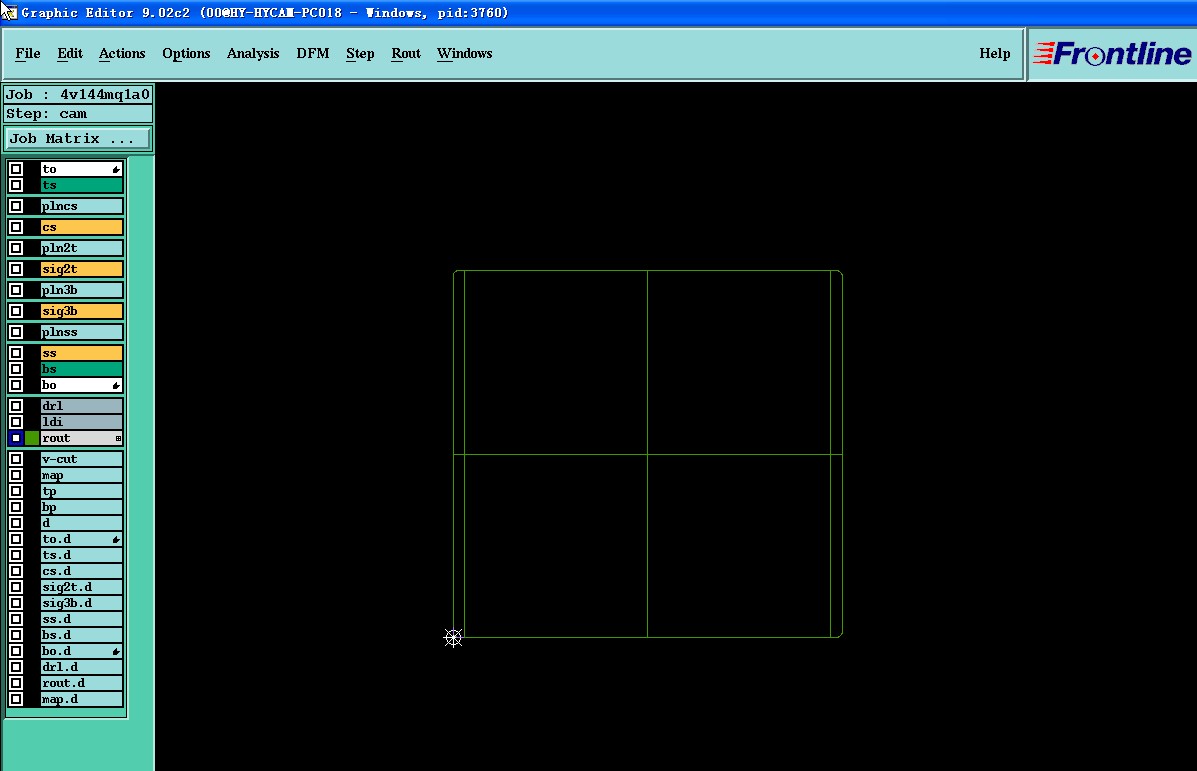
Task: Toggle the checkbox for layer 'ss'
Action: (16, 353)
